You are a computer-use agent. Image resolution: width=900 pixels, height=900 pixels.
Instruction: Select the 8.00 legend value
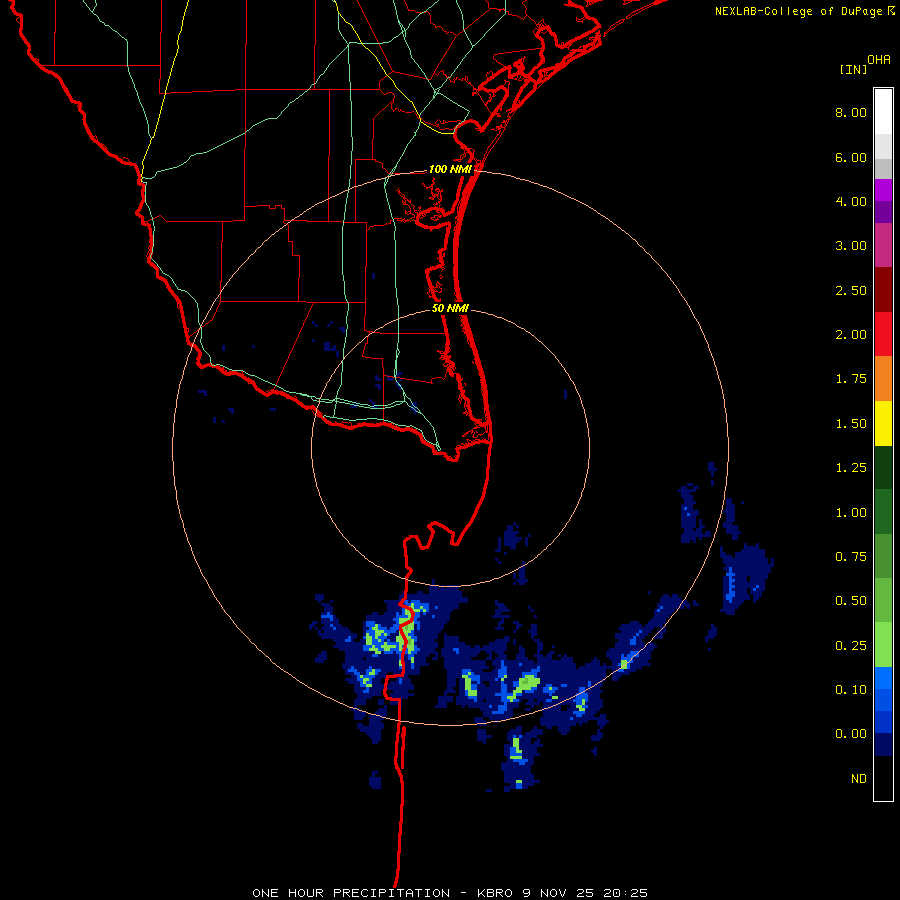tap(851, 112)
